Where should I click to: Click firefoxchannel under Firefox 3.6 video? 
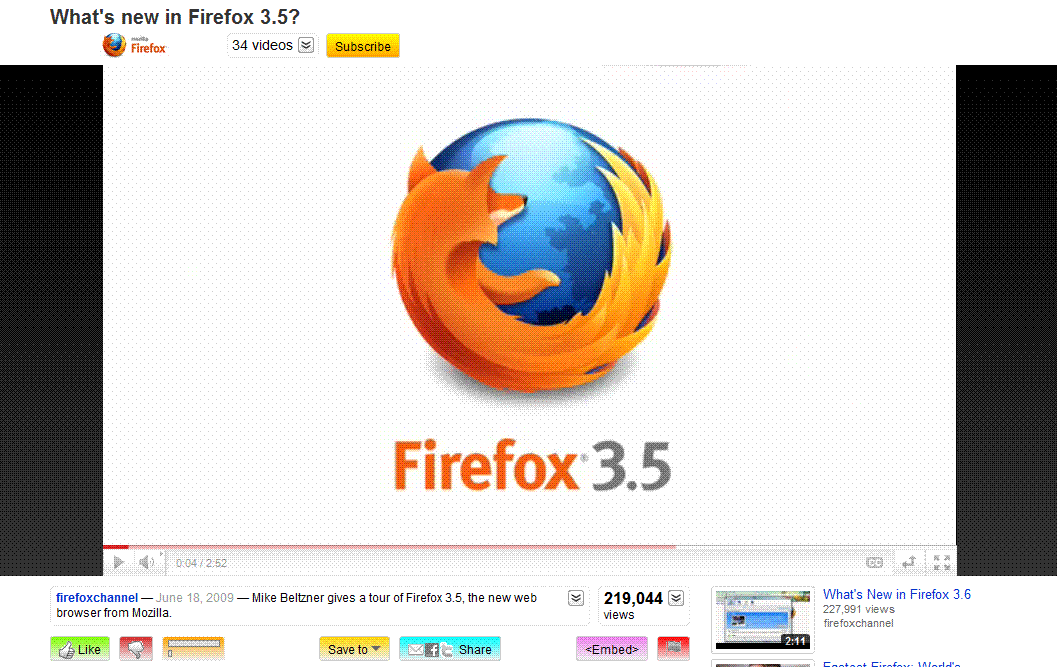pyautogui.click(x=858, y=623)
